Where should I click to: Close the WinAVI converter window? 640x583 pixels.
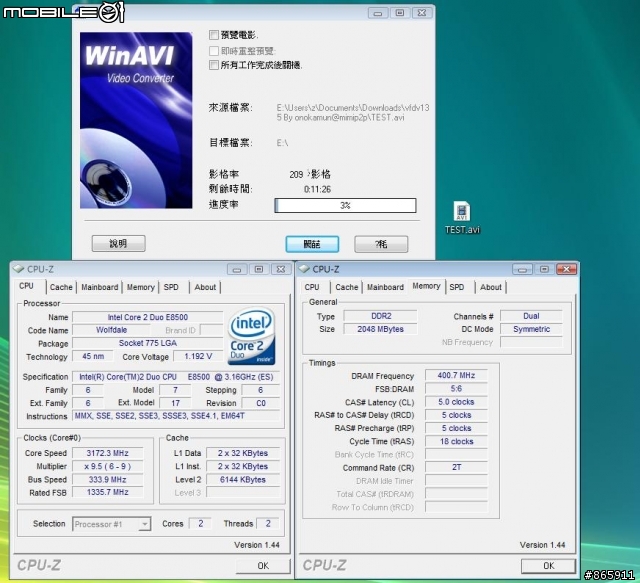[x=422, y=13]
